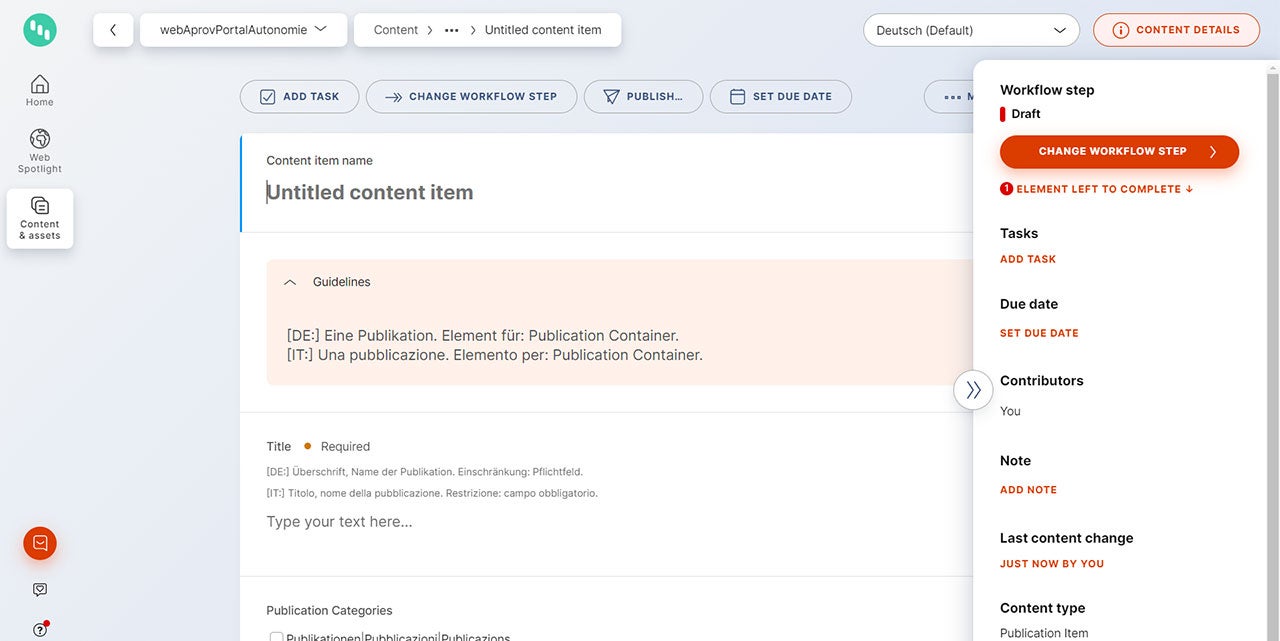
Task: Expand the breadcrumb ellipsis menu
Action: point(452,30)
